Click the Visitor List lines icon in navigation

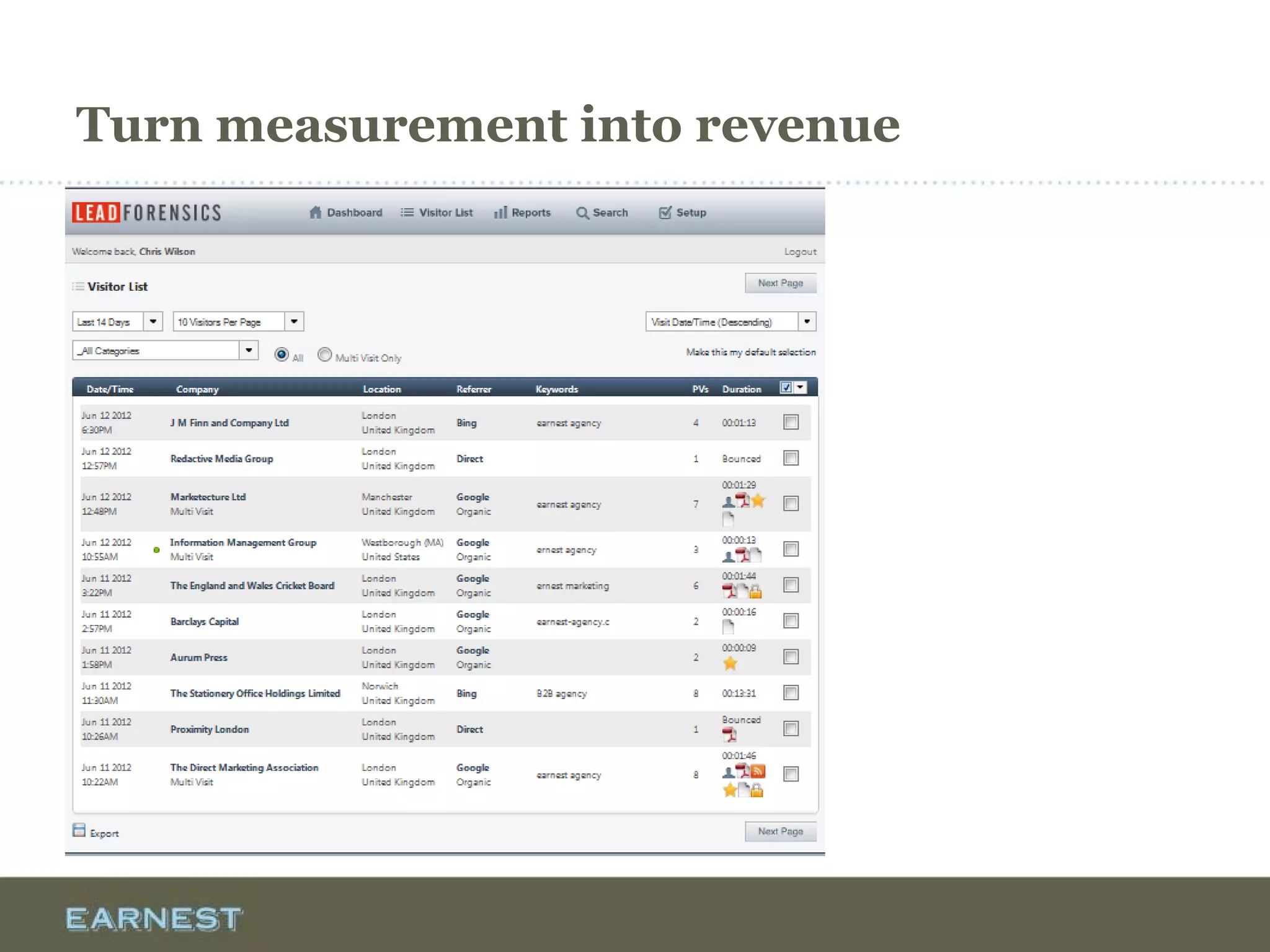click(x=407, y=213)
